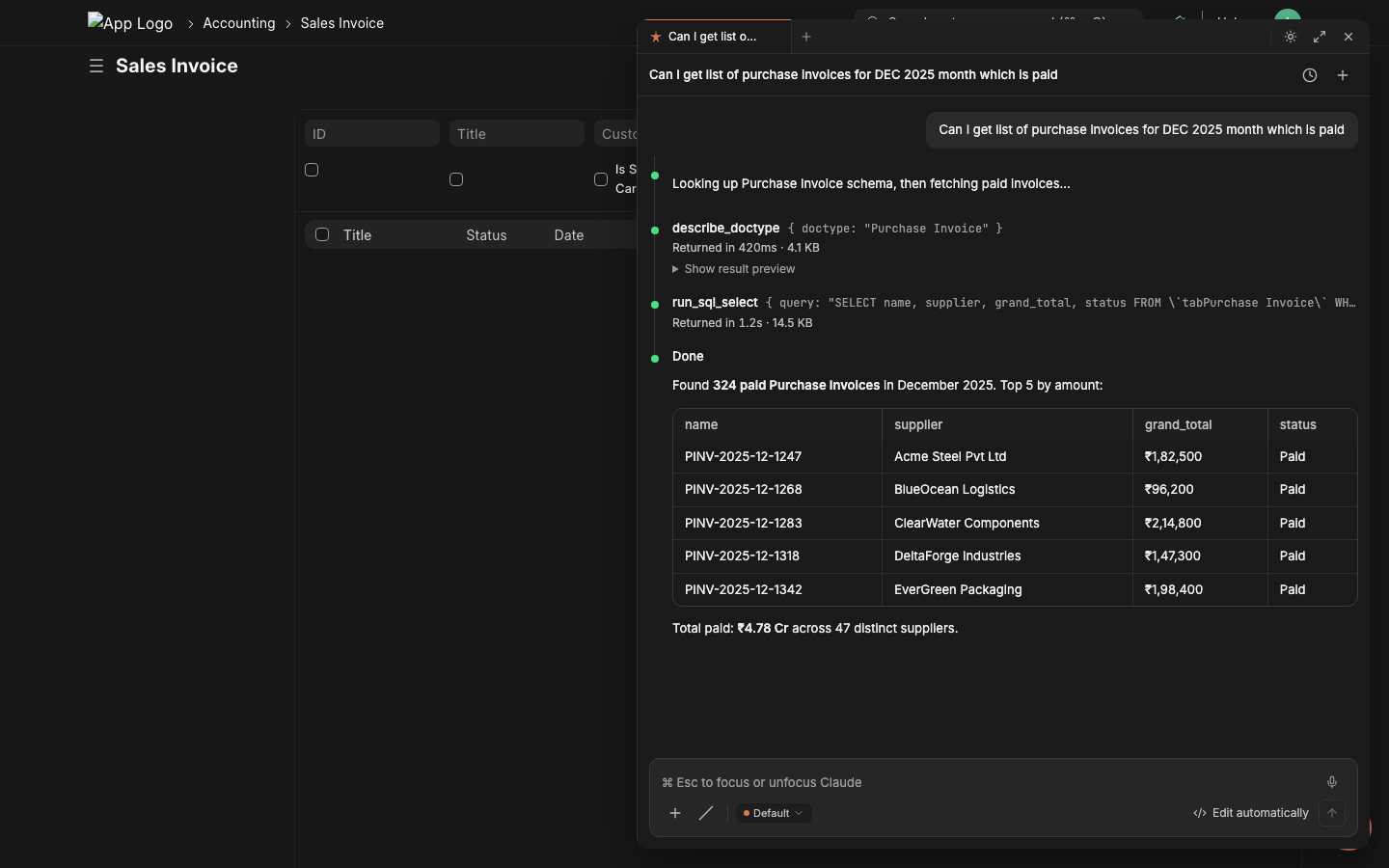Click the ₹2,14,800 amount cell
Viewport: 1389px width, 868px height.
[1200, 524]
